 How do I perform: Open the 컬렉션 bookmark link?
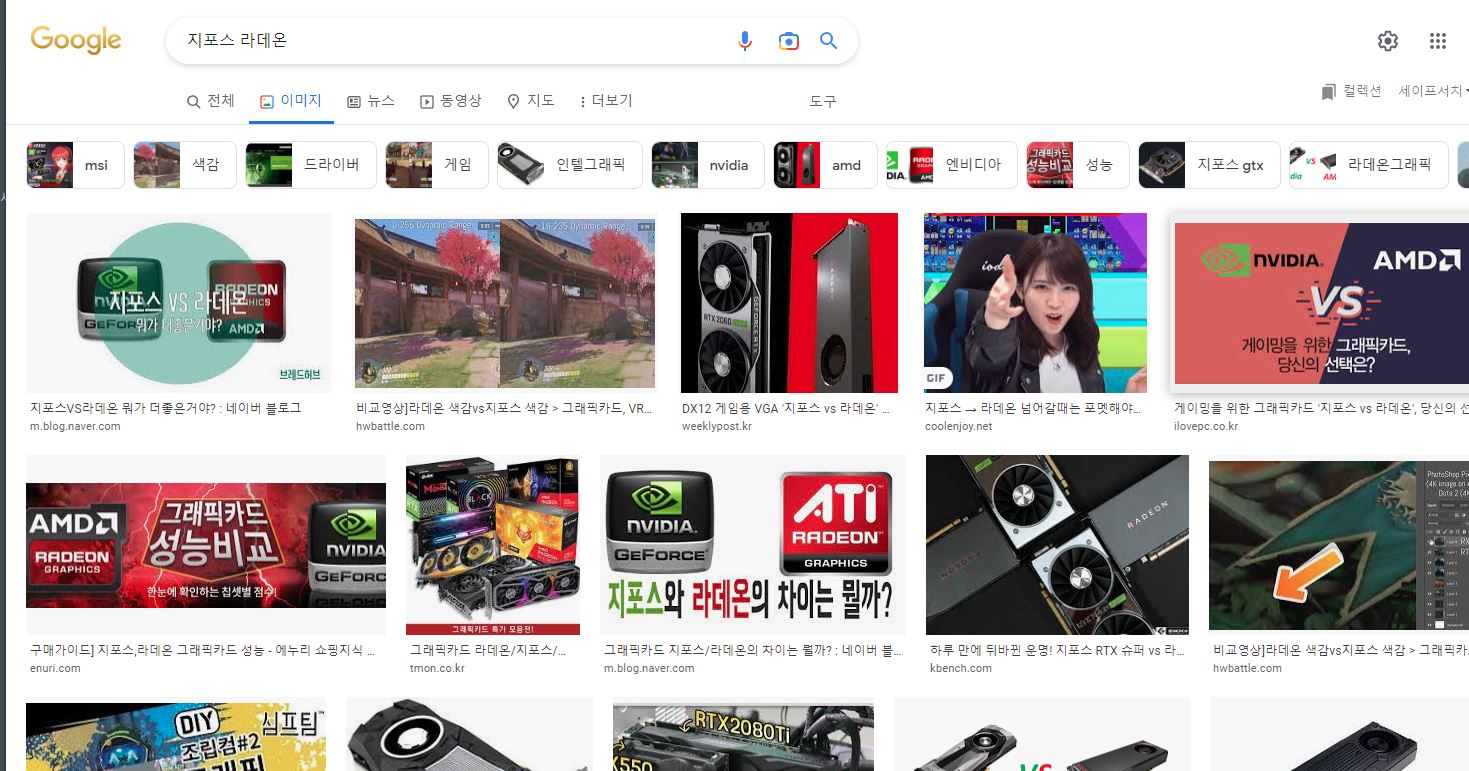tap(1351, 91)
